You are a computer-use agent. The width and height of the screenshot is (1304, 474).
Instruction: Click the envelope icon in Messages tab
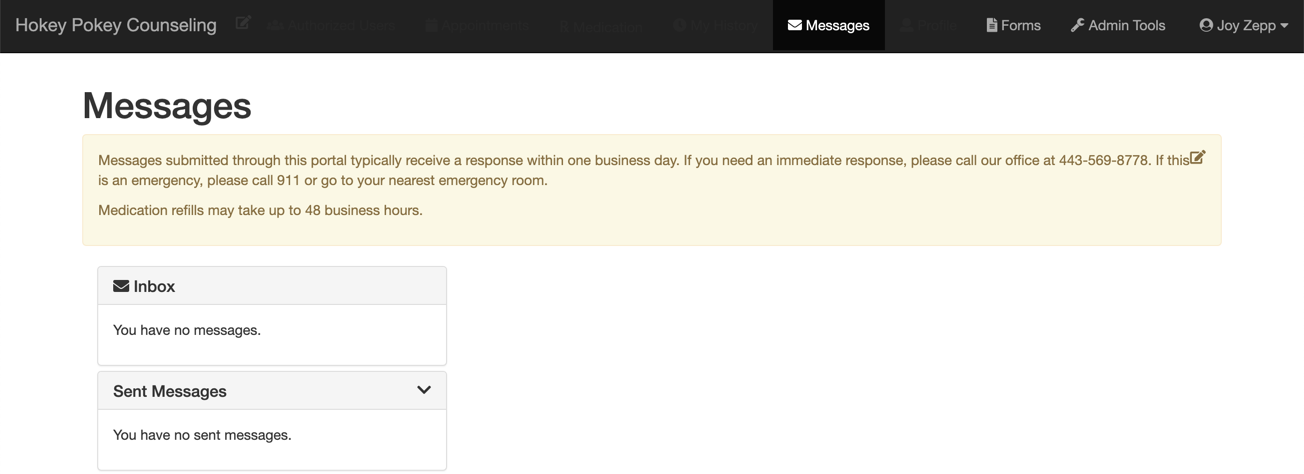(x=795, y=25)
